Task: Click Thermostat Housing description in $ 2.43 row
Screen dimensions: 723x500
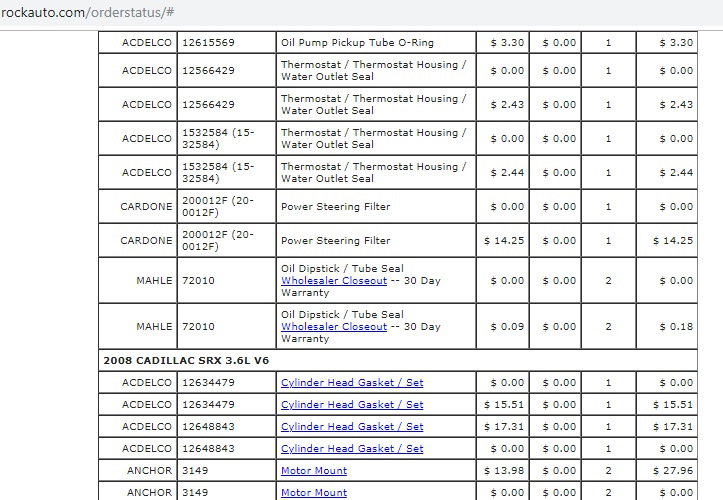Action: (x=373, y=104)
